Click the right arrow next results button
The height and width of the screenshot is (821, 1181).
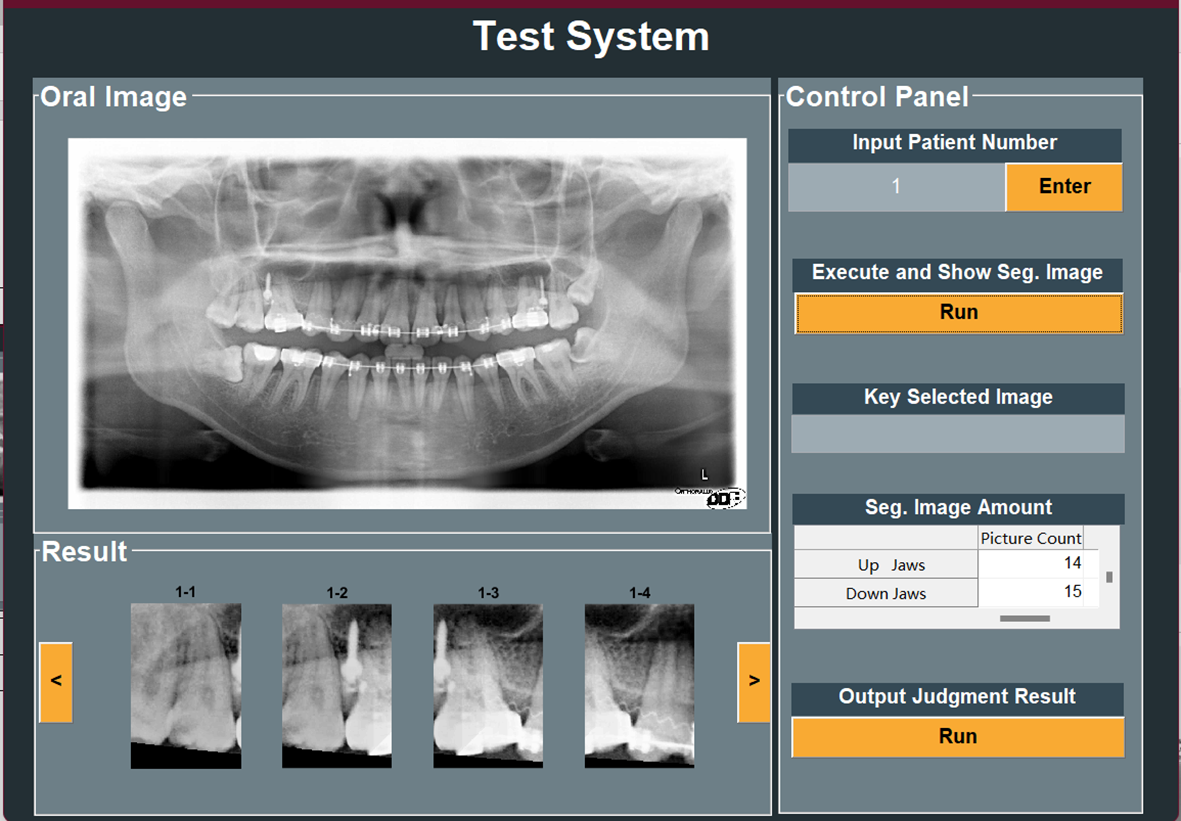pyautogui.click(x=754, y=682)
